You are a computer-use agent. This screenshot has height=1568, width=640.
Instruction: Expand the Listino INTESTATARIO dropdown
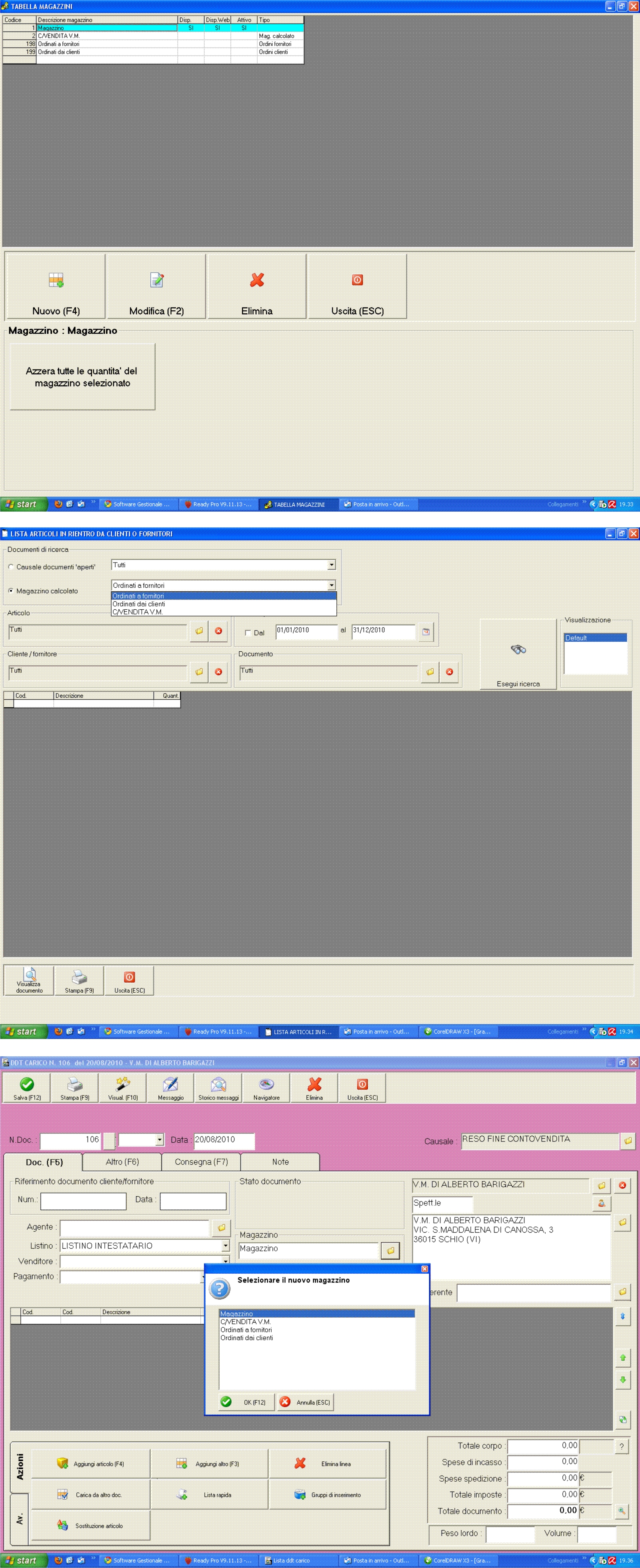pos(225,1245)
